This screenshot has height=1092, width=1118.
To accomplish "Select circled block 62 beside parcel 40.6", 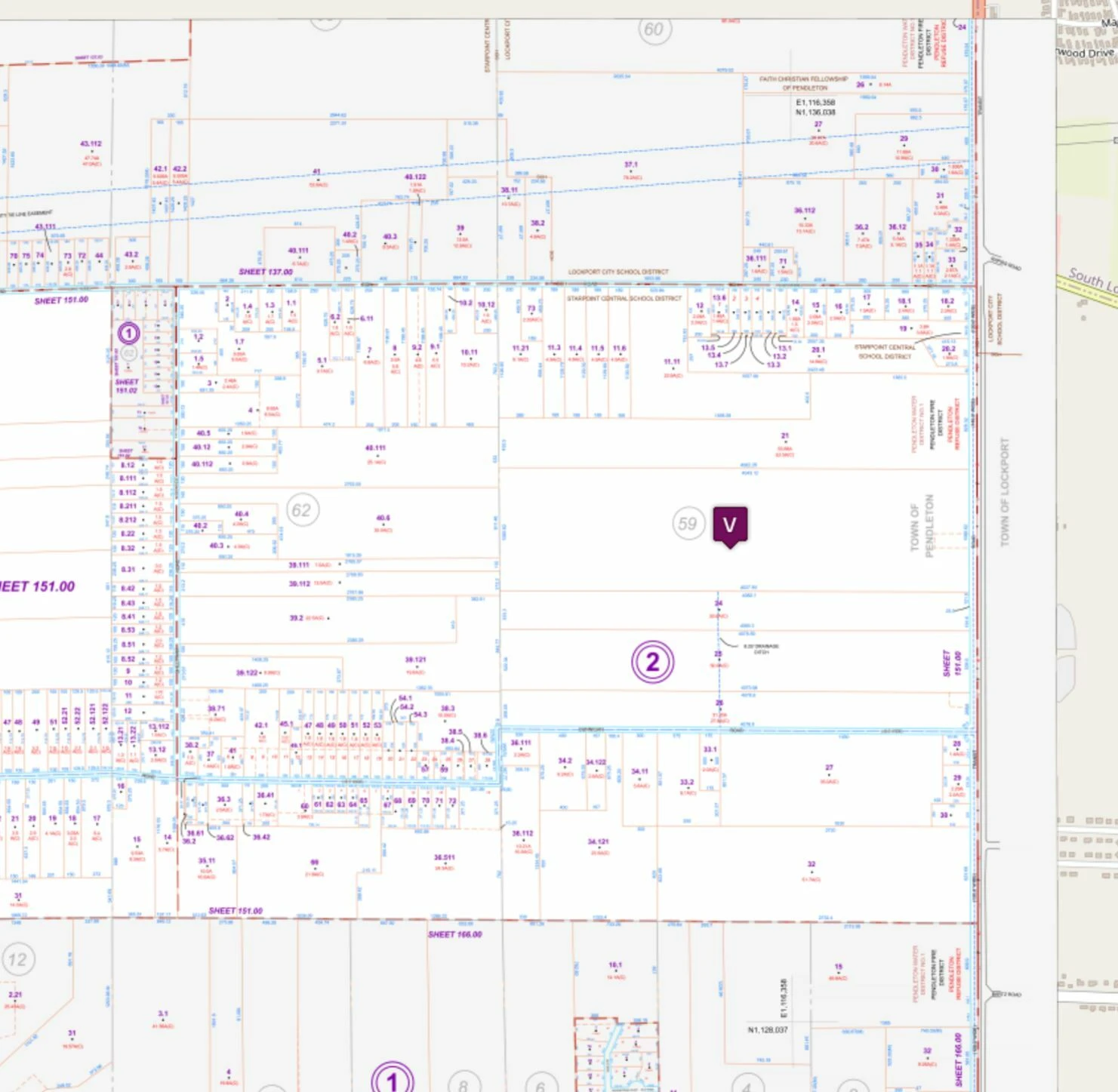I will coord(303,510).
